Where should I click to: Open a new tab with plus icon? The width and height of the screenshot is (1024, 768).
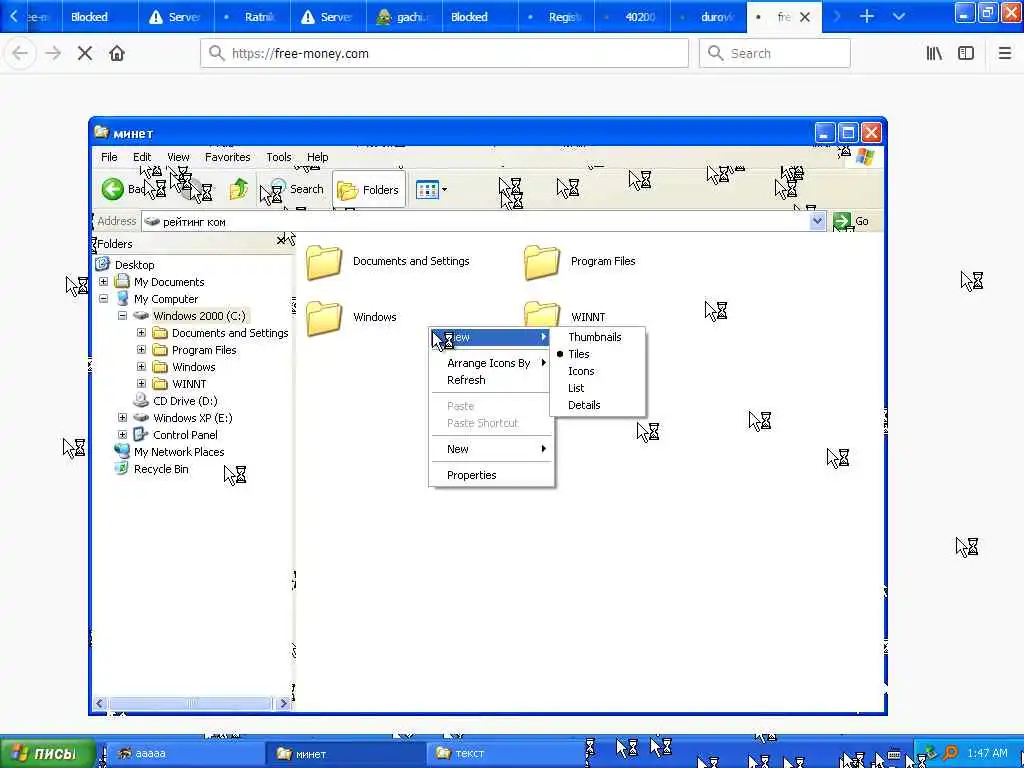(867, 16)
